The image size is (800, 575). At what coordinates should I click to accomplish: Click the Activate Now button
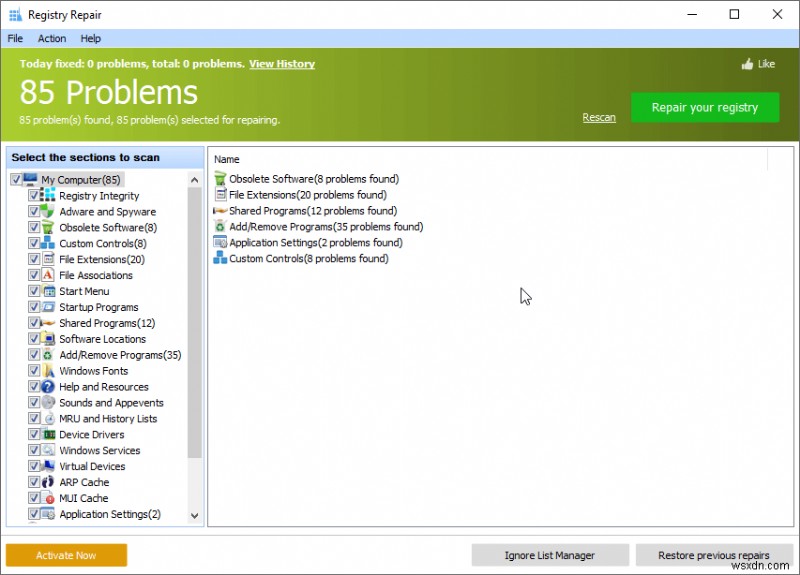[x=66, y=555]
